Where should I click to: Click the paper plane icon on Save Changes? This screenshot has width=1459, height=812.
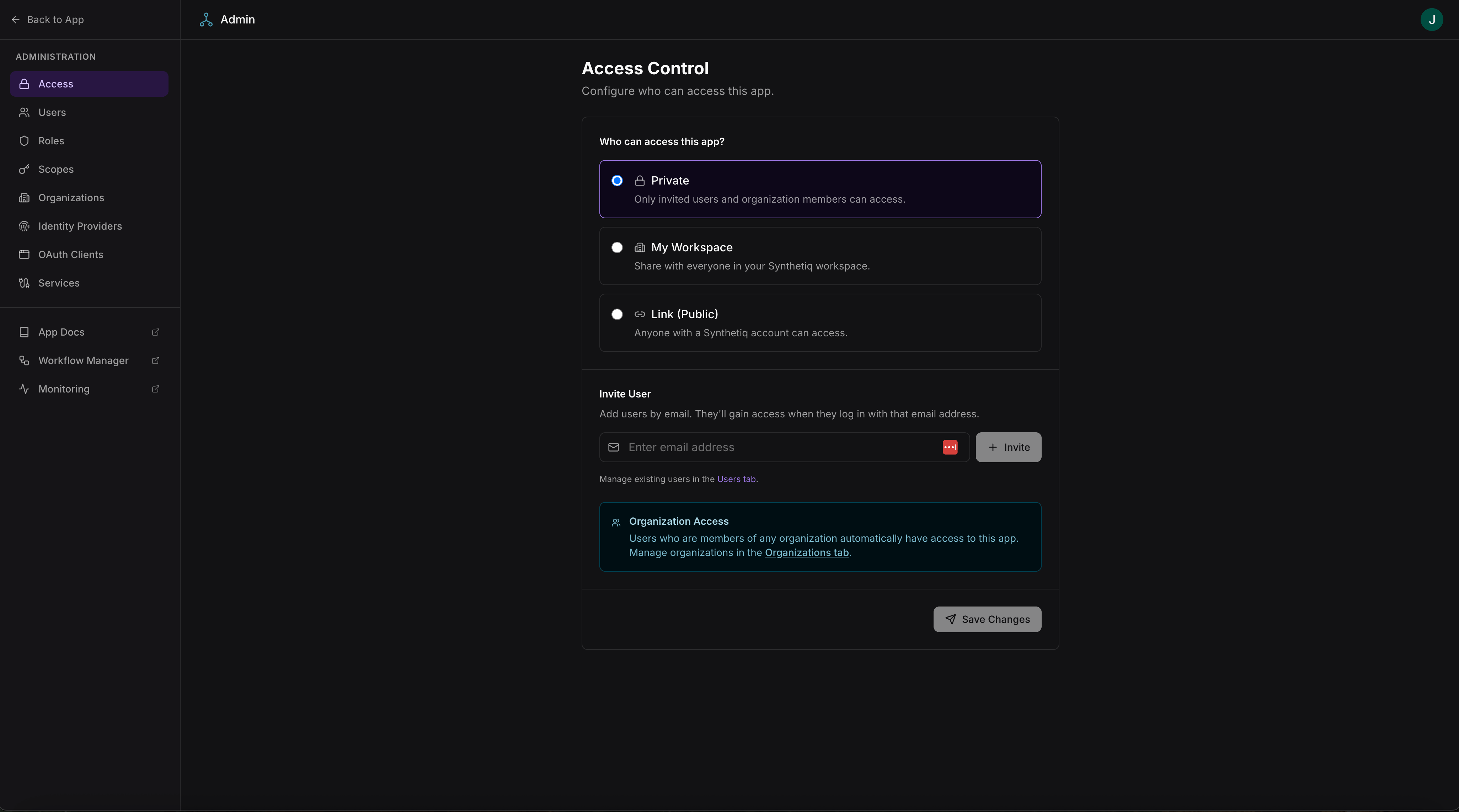pyautogui.click(x=950, y=619)
